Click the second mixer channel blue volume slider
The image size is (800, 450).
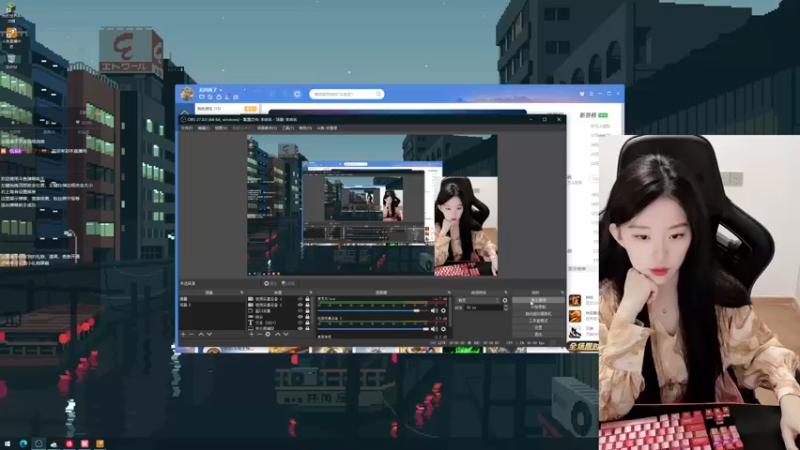coord(373,329)
